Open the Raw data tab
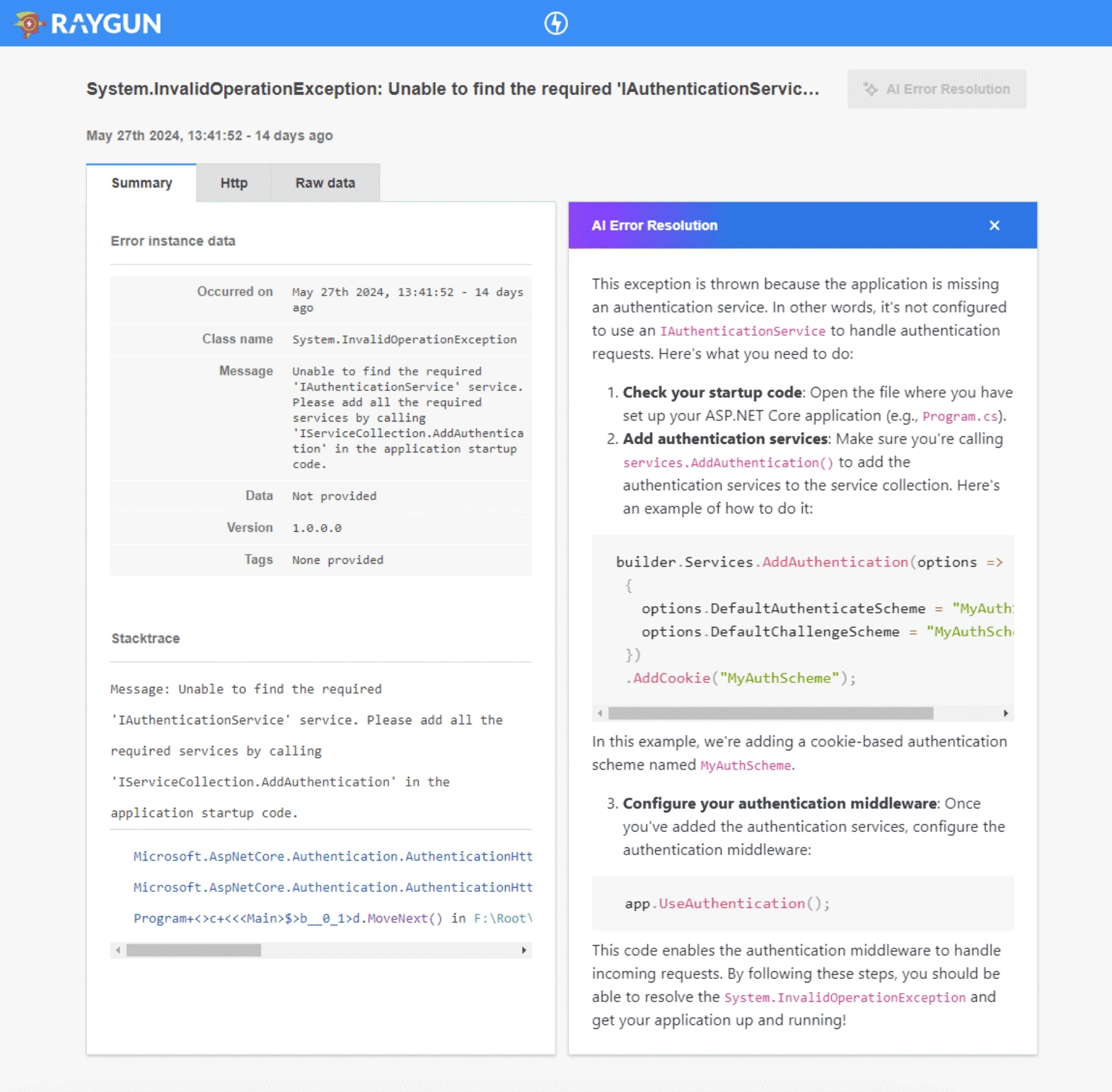The width and height of the screenshot is (1112, 1092). (325, 183)
